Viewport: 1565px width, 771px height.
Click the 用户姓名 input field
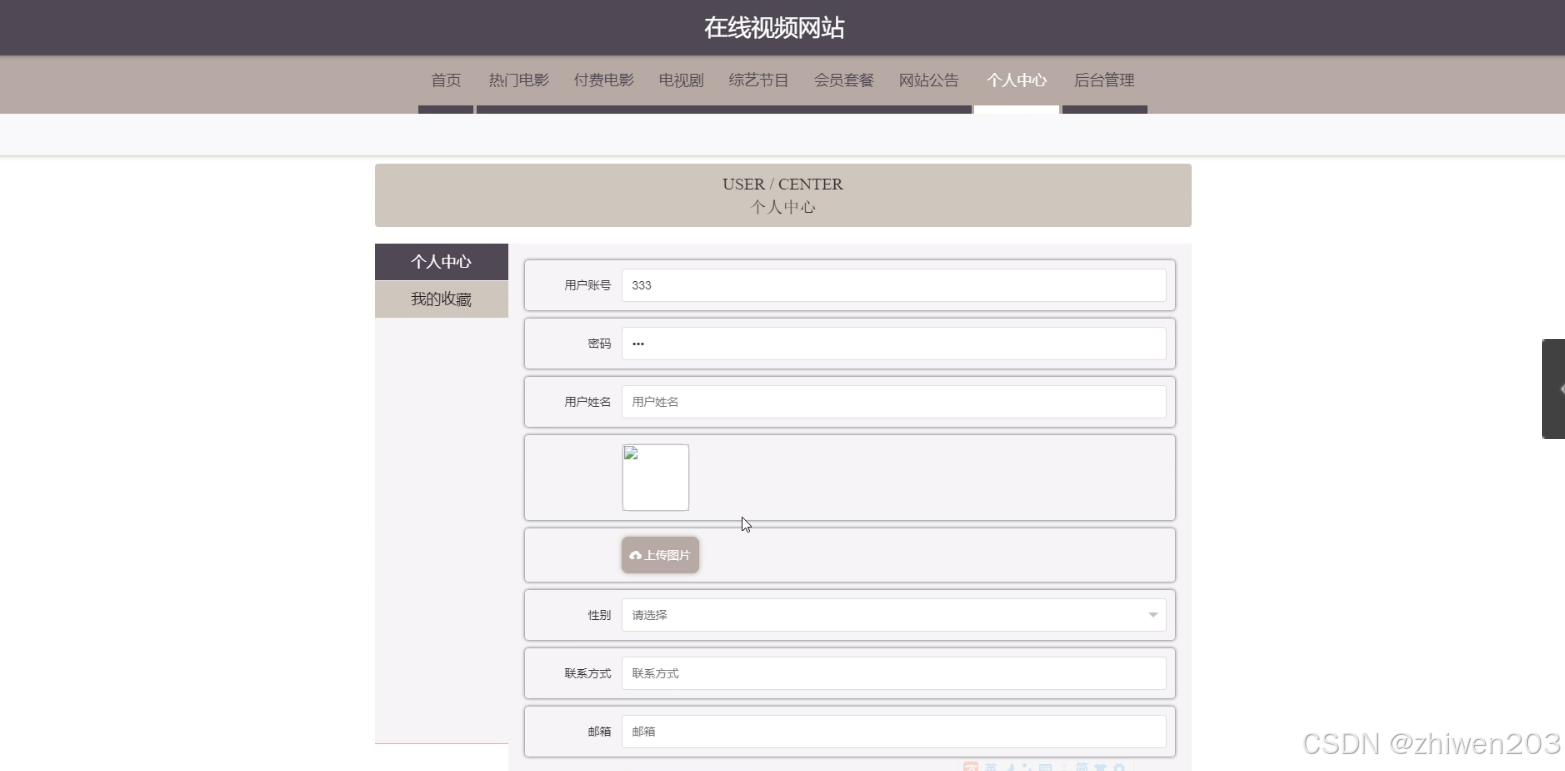[x=894, y=402]
